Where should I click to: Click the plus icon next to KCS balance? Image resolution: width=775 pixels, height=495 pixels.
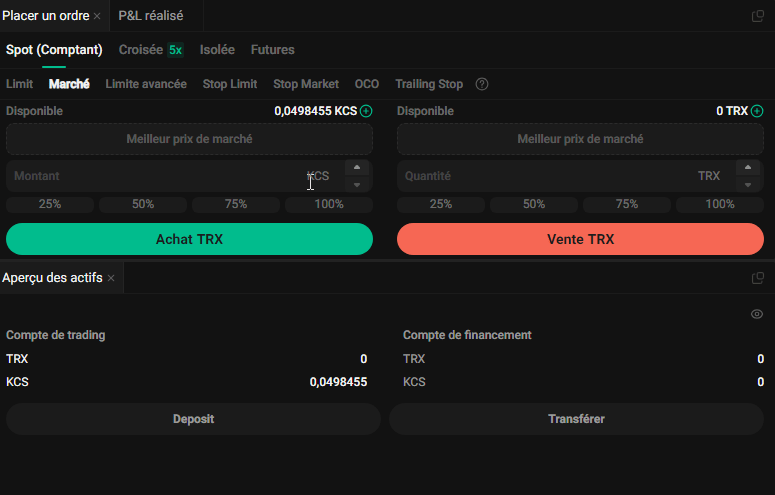[366, 111]
